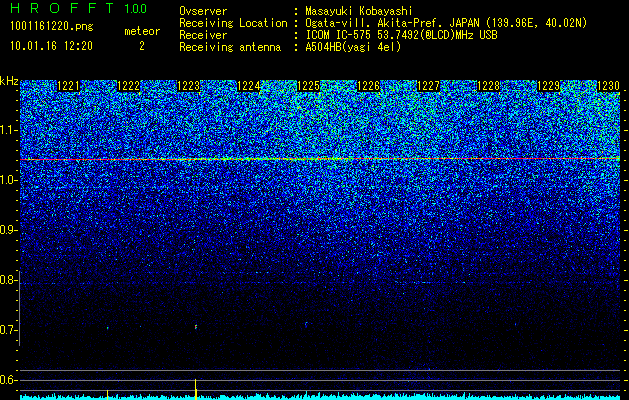Click the kHz axis unit label

pos(9,81)
